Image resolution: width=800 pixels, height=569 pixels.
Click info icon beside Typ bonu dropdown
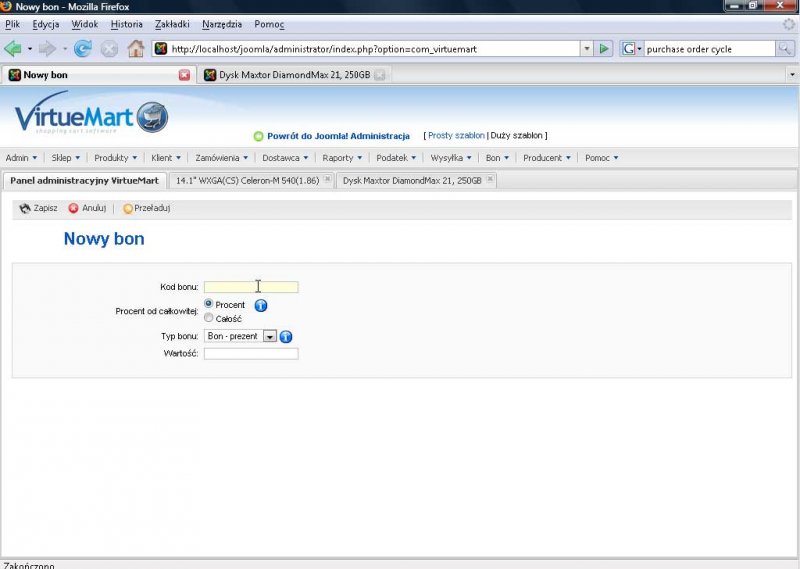coord(286,337)
